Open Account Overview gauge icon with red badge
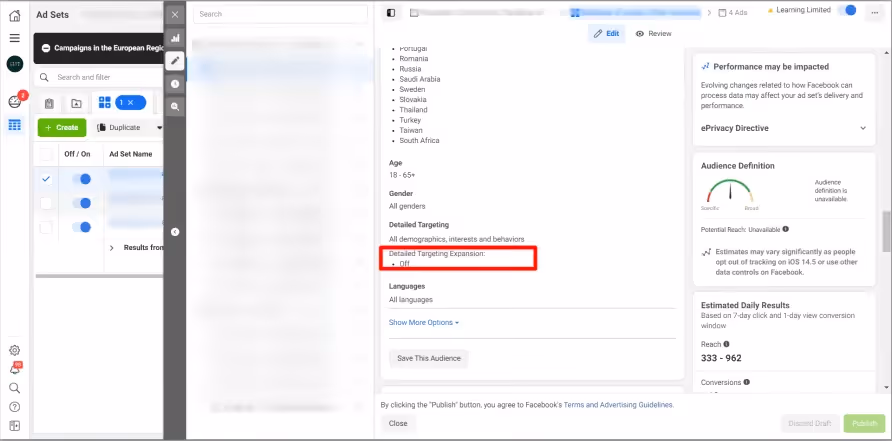The image size is (892, 441). tap(14, 102)
